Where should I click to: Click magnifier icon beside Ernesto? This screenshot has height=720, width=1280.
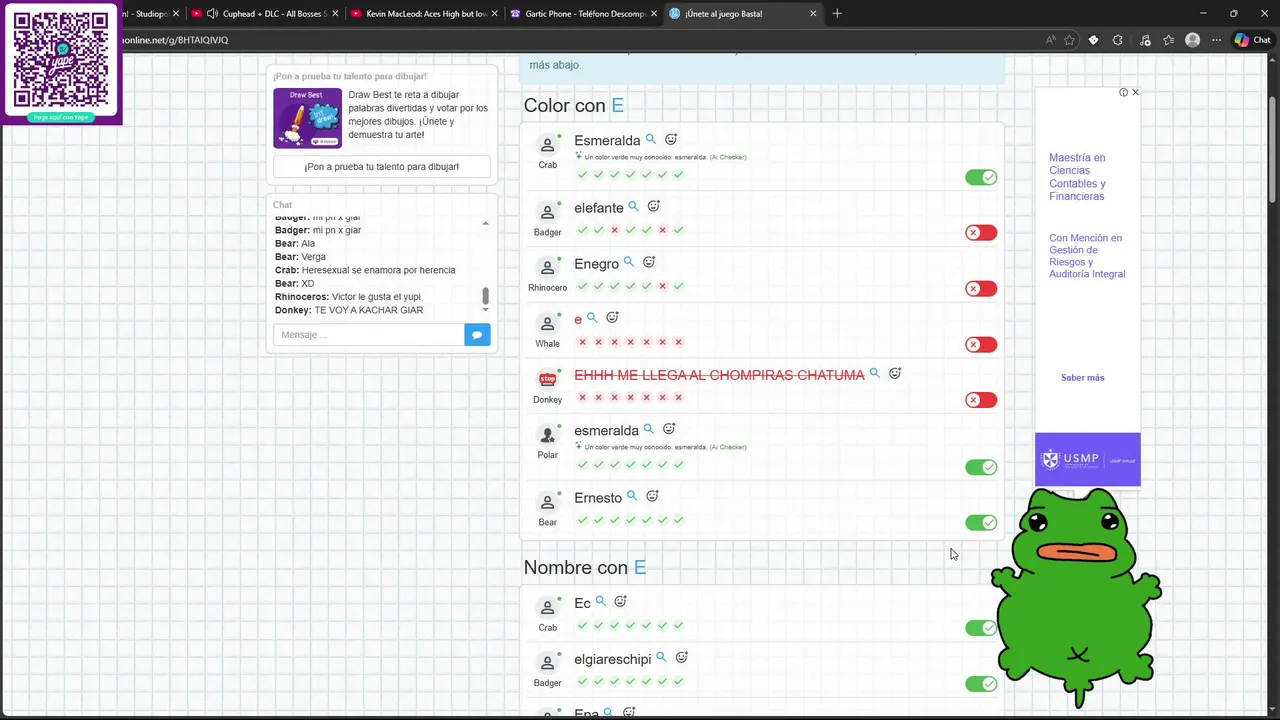(632, 497)
